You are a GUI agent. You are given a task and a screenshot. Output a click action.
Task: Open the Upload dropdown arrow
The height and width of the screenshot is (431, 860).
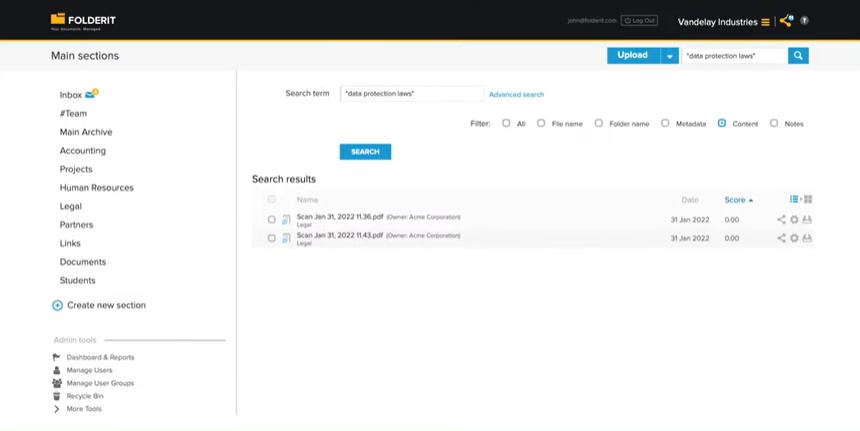tap(669, 56)
